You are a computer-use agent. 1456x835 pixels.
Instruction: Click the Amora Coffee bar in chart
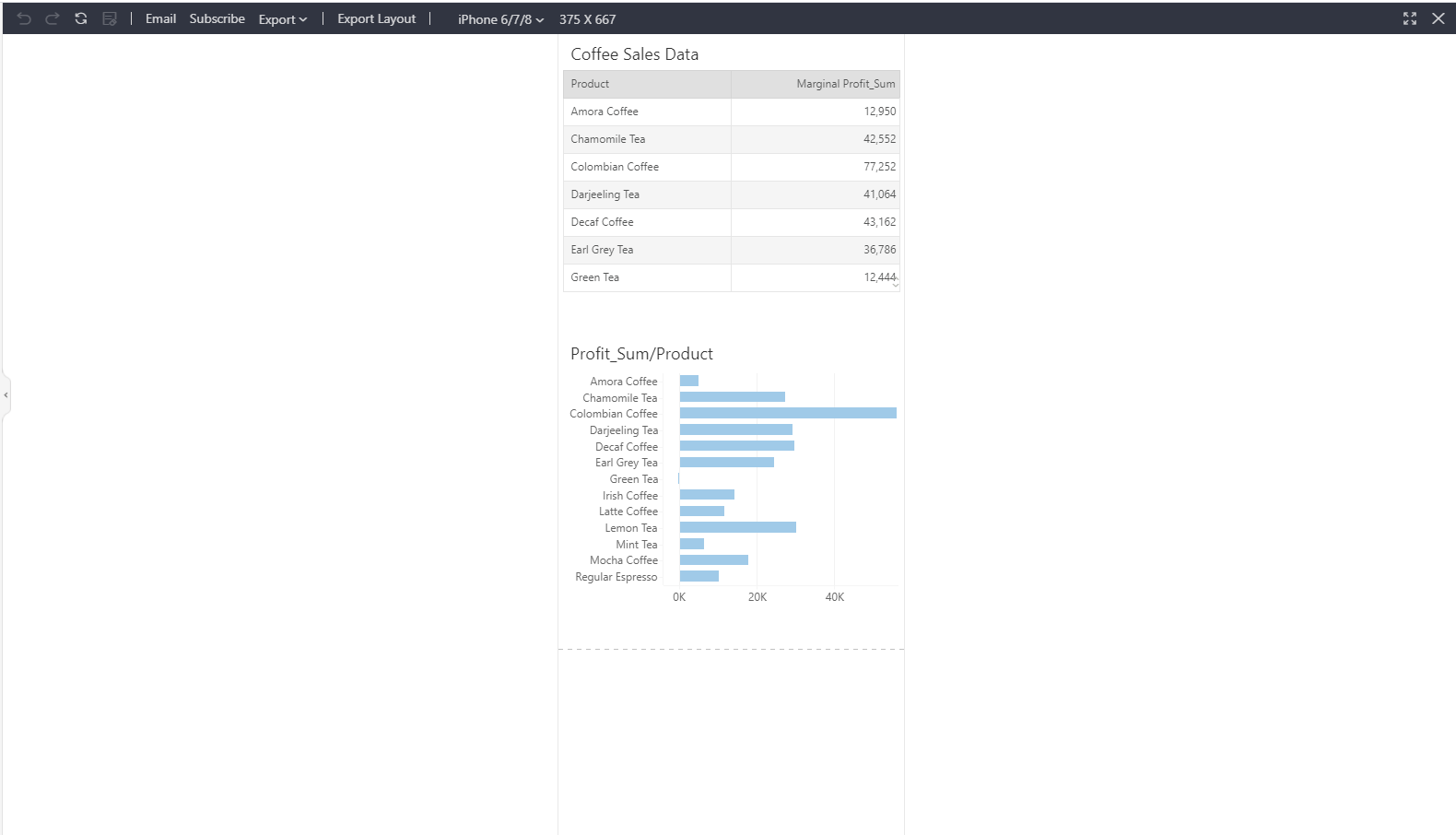pos(689,381)
